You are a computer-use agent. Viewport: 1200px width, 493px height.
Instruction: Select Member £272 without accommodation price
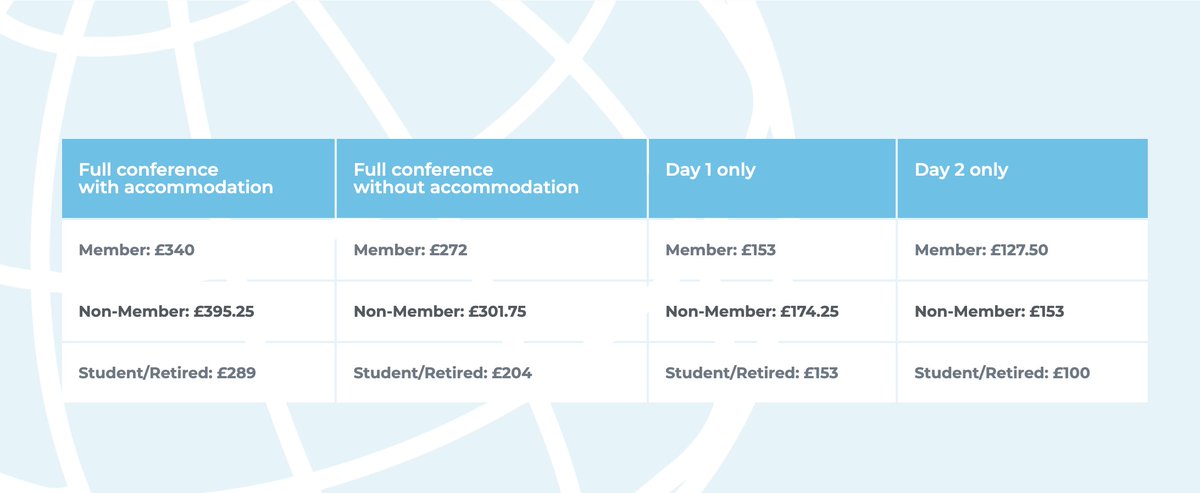[410, 250]
